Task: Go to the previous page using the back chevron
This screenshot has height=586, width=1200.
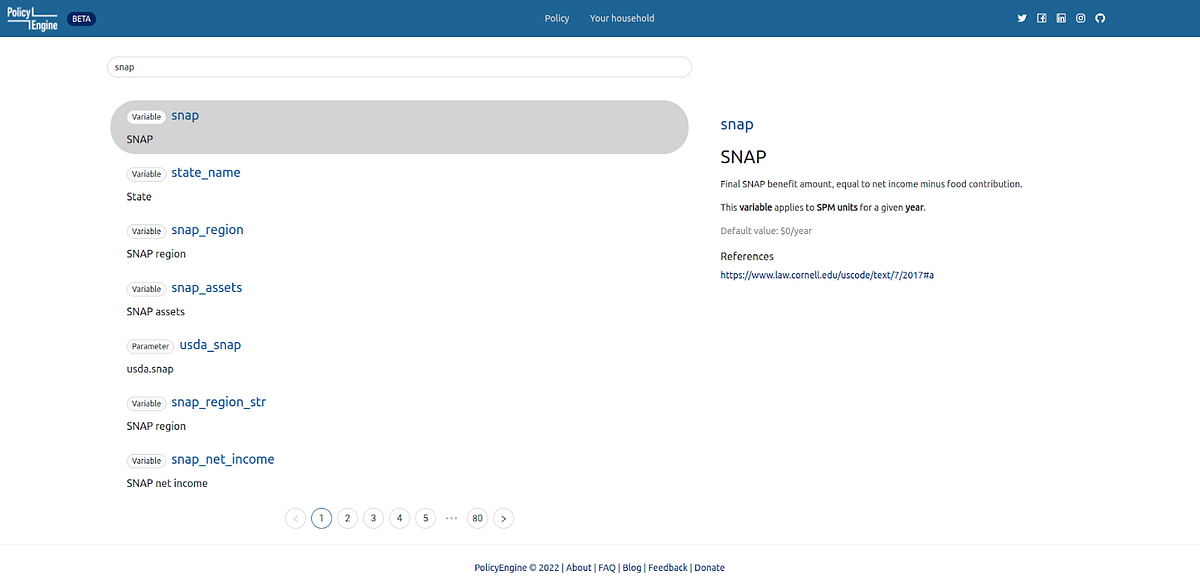Action: [x=295, y=518]
